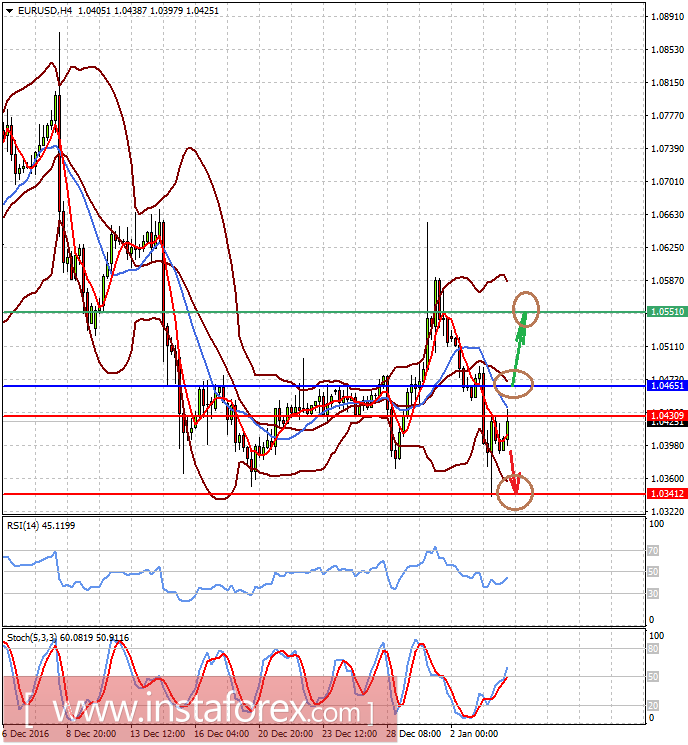This screenshot has height=745, width=688.
Task: Click the RSI level 30 scale label
Action: click(653, 593)
